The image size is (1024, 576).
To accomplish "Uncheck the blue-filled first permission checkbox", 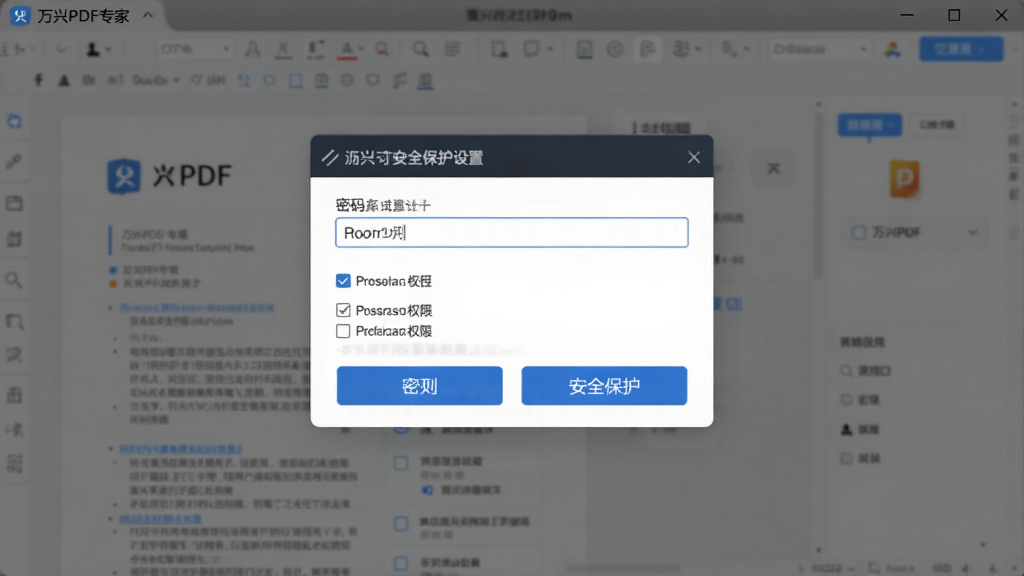I will [343, 281].
